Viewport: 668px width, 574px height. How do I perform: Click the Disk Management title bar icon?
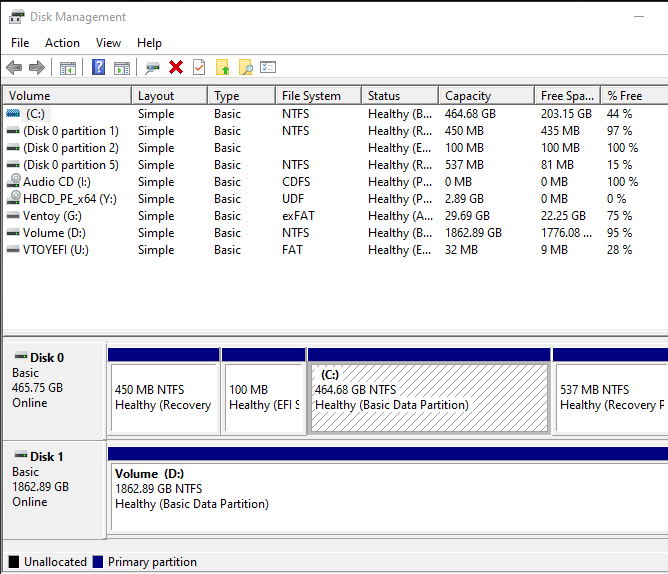16,17
